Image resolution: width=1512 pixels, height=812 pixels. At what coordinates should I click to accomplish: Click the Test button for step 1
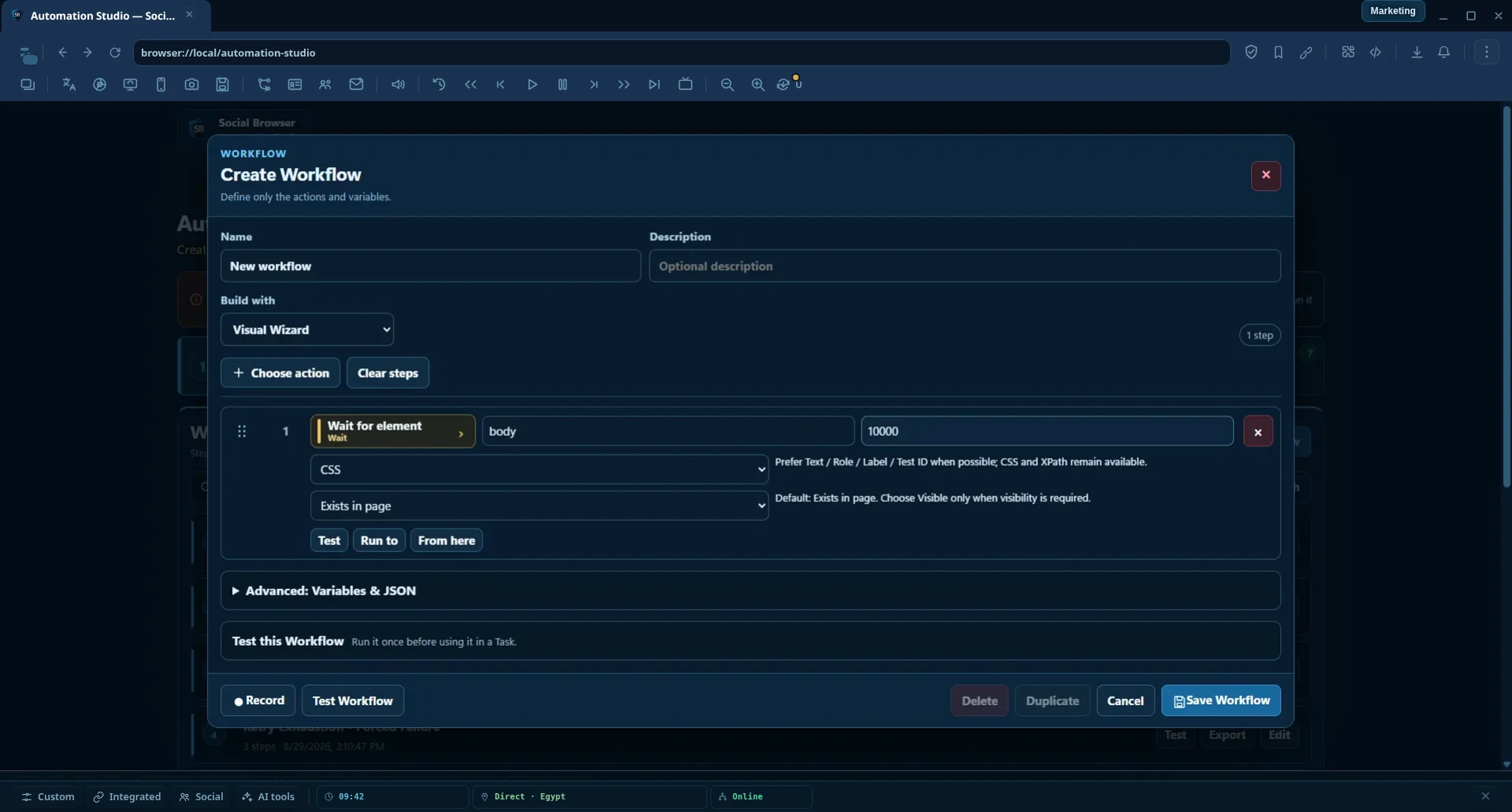[329, 540]
